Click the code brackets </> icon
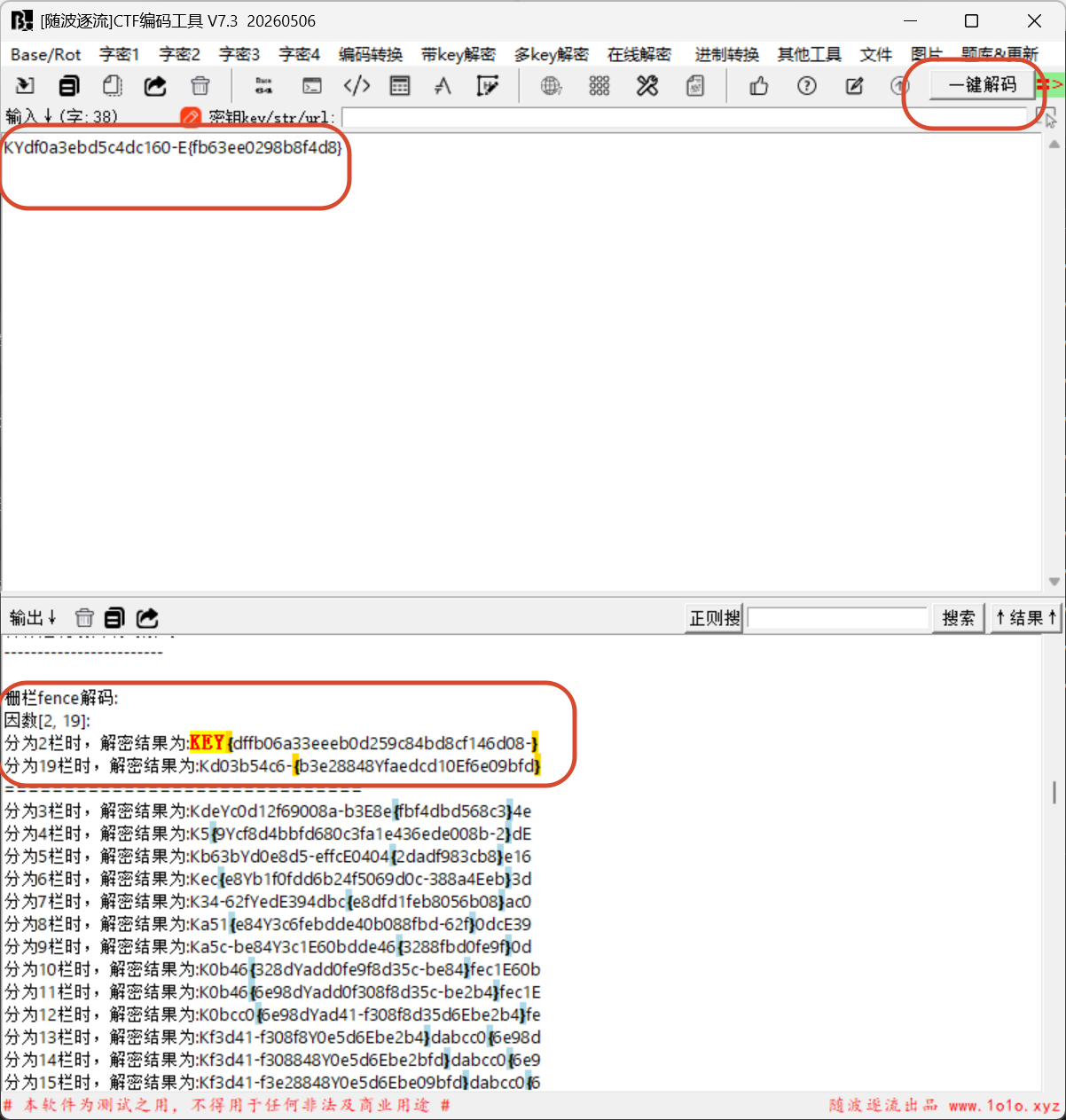Screen dimensions: 1066x1120 point(357,86)
